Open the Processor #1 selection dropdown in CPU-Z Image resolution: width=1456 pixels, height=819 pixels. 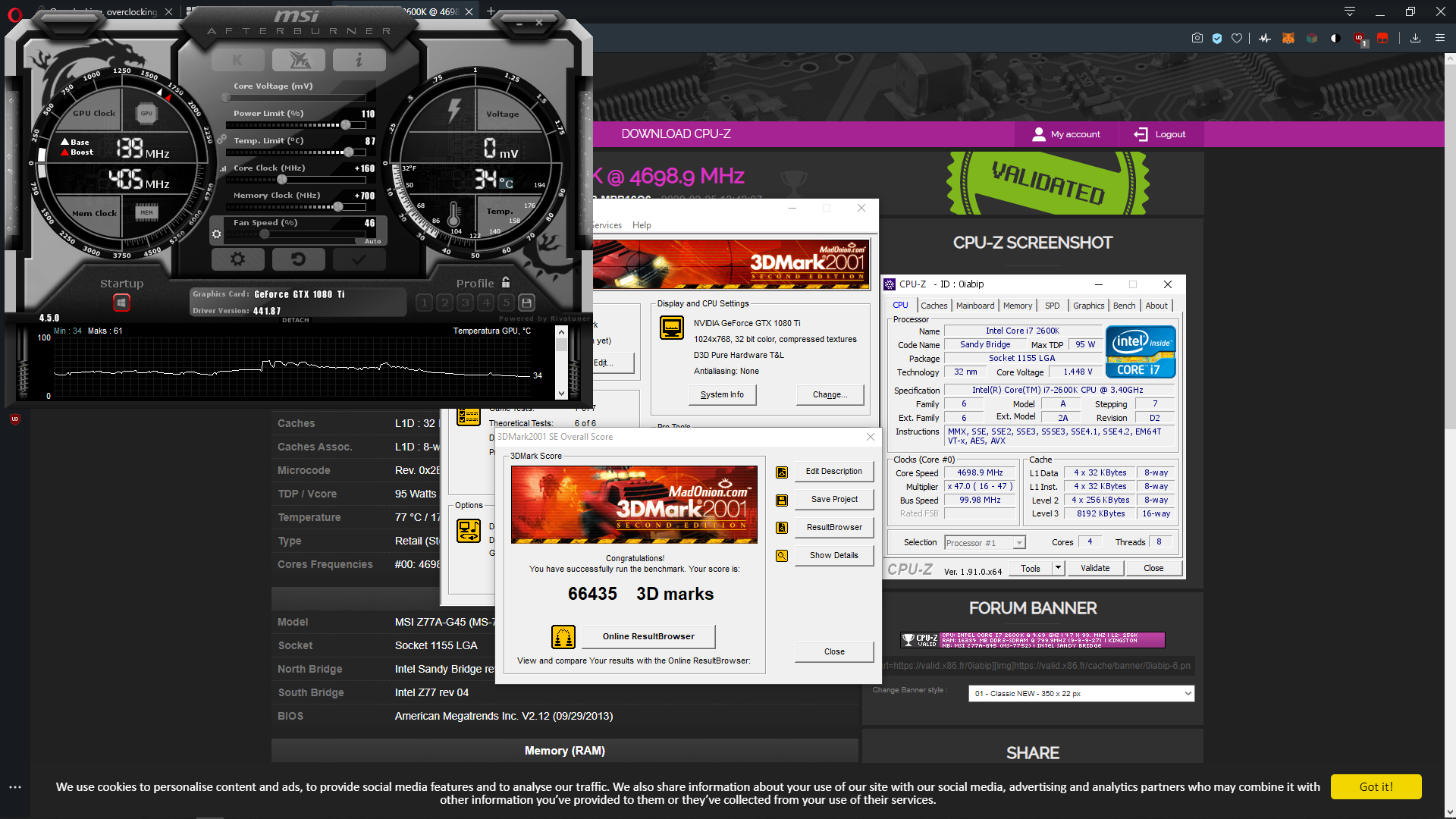click(x=985, y=543)
